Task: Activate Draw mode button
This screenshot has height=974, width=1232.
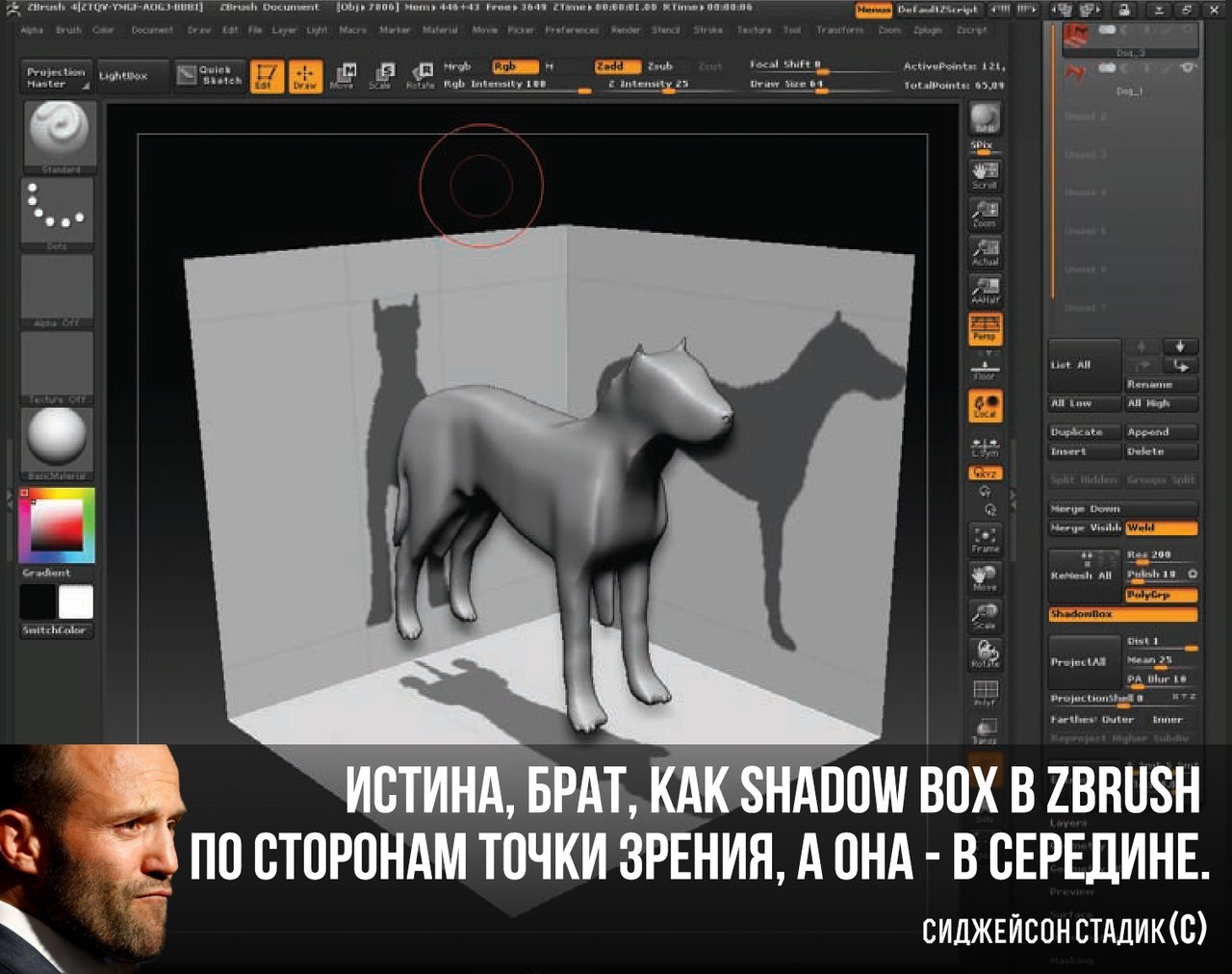Action: point(305,76)
